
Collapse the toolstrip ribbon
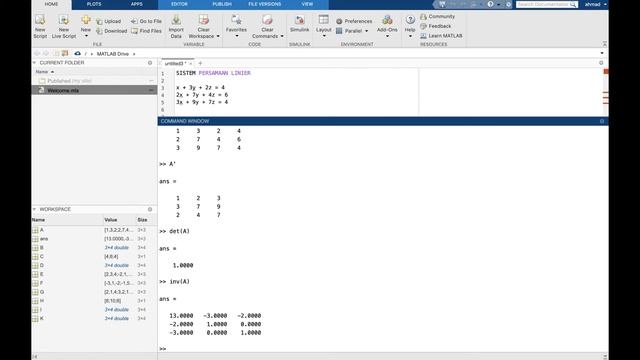coord(604,44)
